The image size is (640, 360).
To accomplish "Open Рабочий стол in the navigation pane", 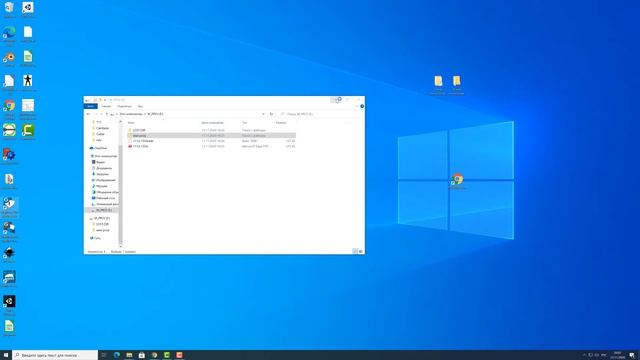I will [104, 198].
